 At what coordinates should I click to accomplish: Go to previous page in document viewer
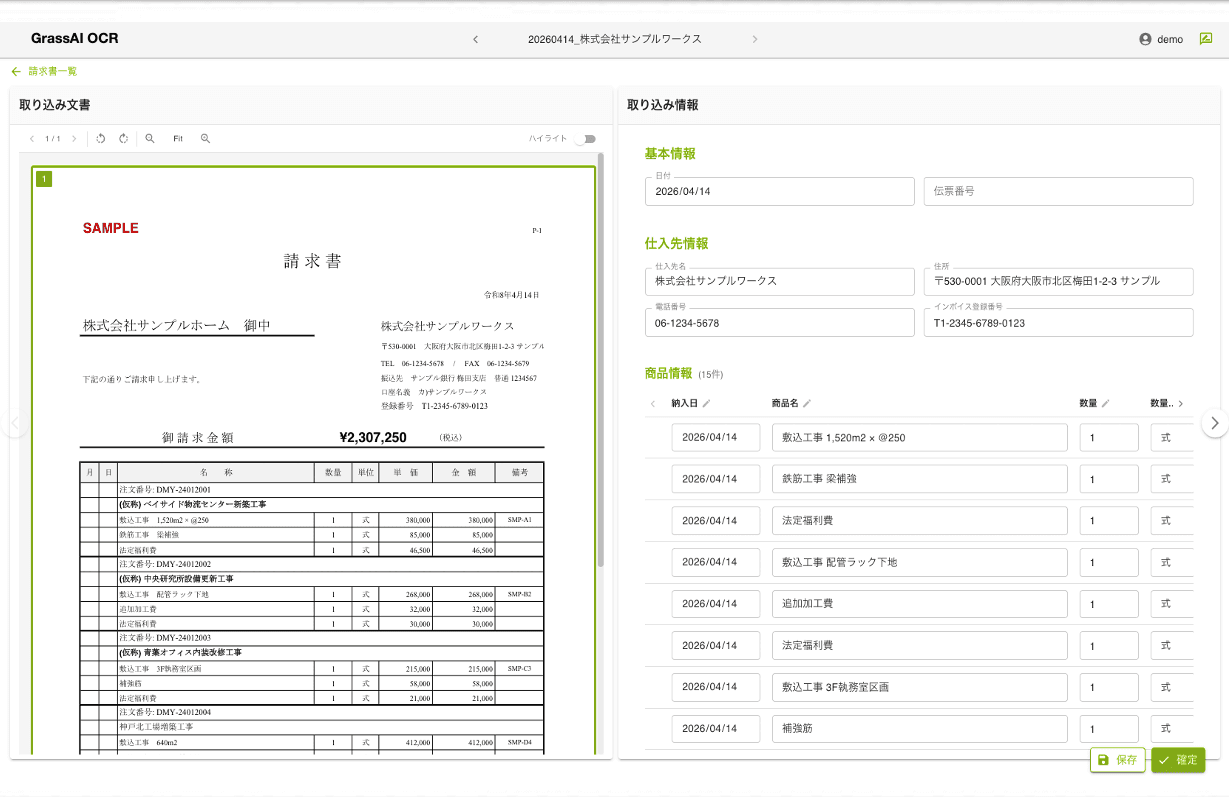(32, 139)
